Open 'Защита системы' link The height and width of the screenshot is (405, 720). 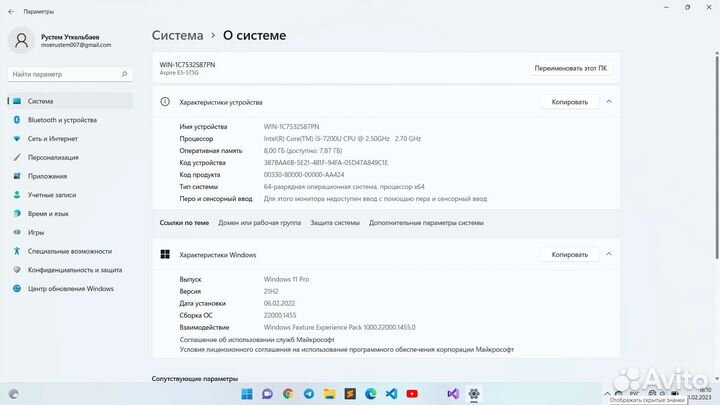point(335,223)
